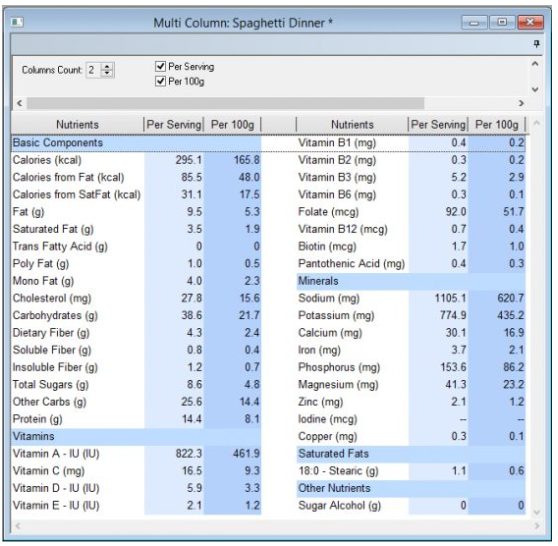Select the Vitamin A - IU (IU) row
The image size is (558, 546).
coord(136,453)
